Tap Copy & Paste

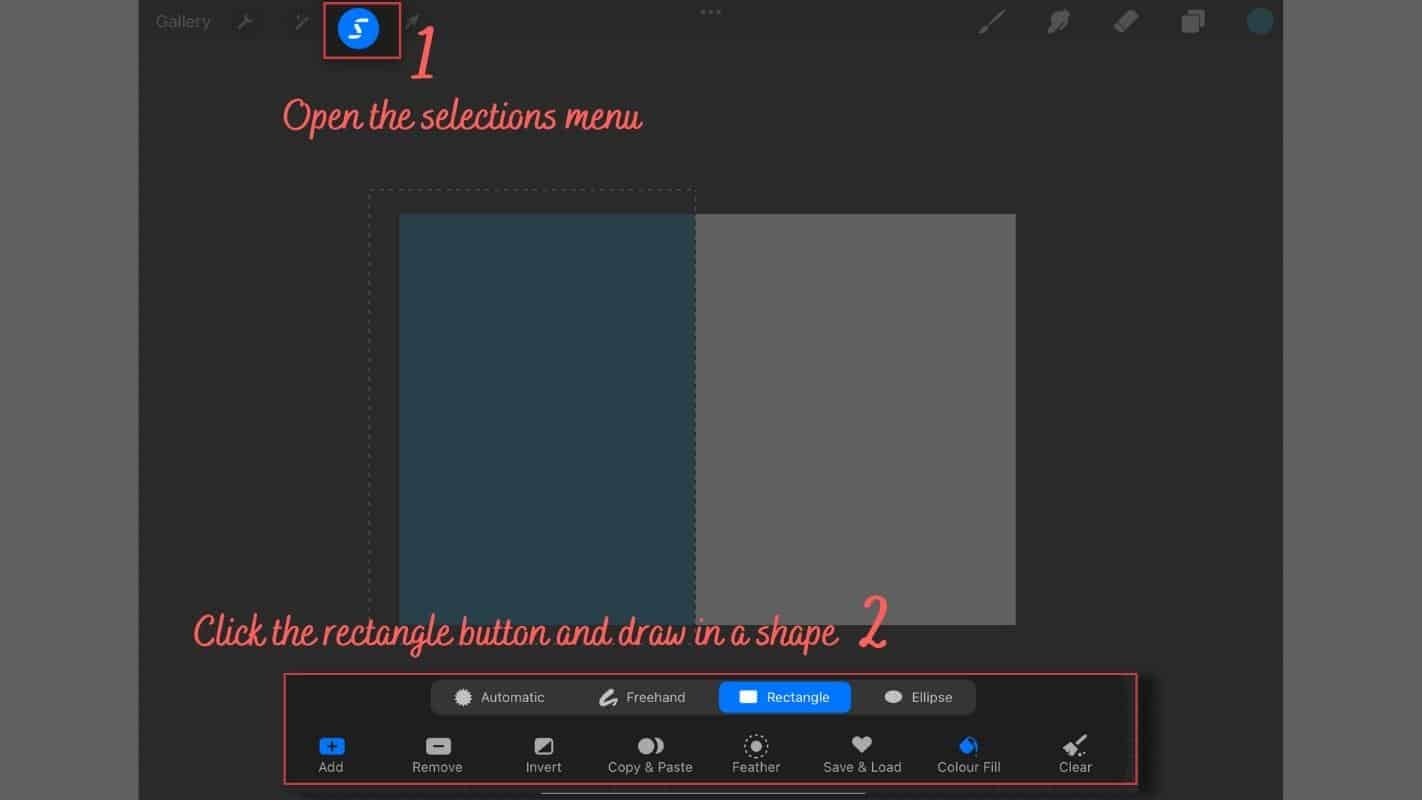click(x=650, y=755)
